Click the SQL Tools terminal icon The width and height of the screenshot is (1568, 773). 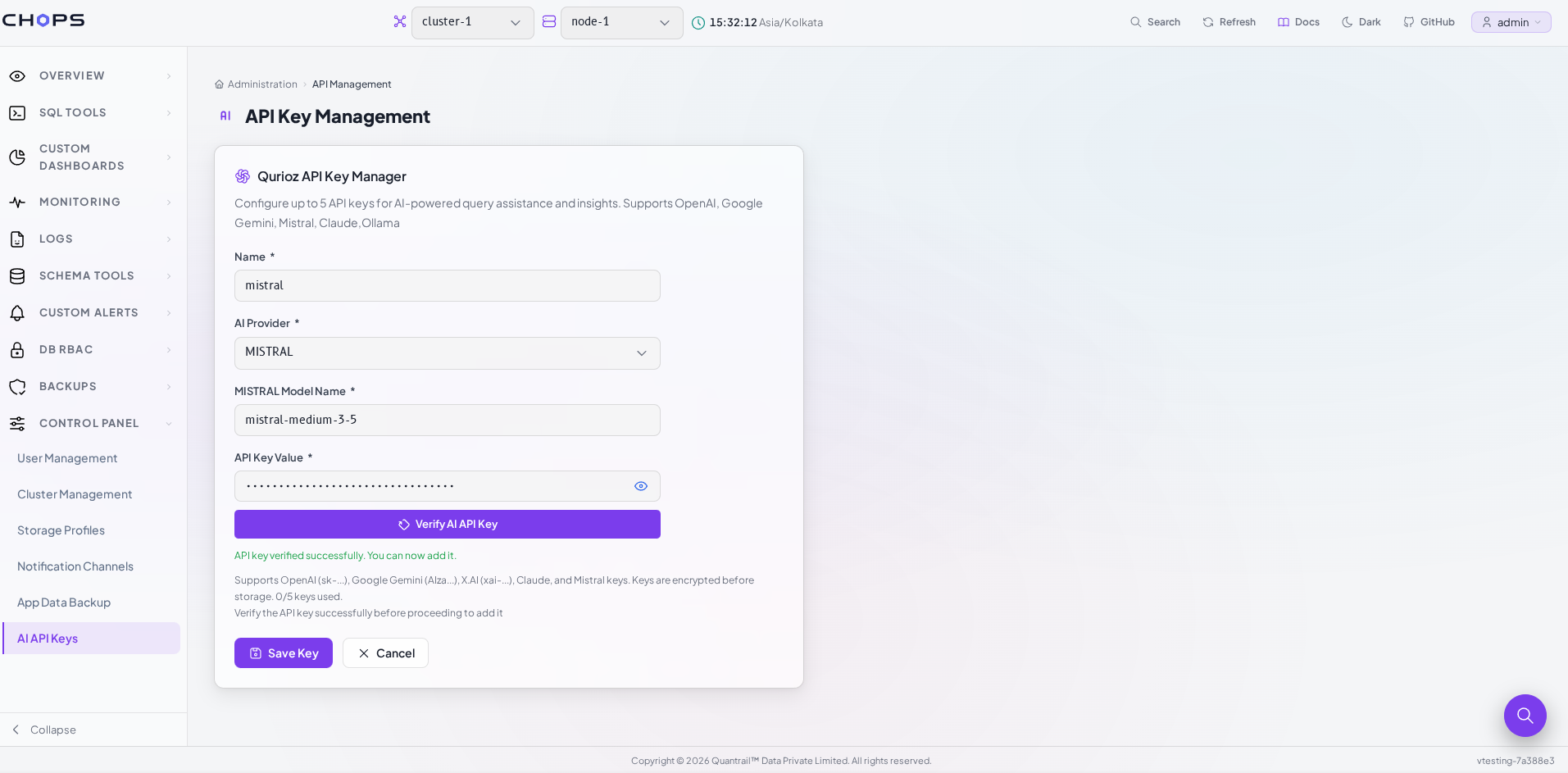(17, 113)
